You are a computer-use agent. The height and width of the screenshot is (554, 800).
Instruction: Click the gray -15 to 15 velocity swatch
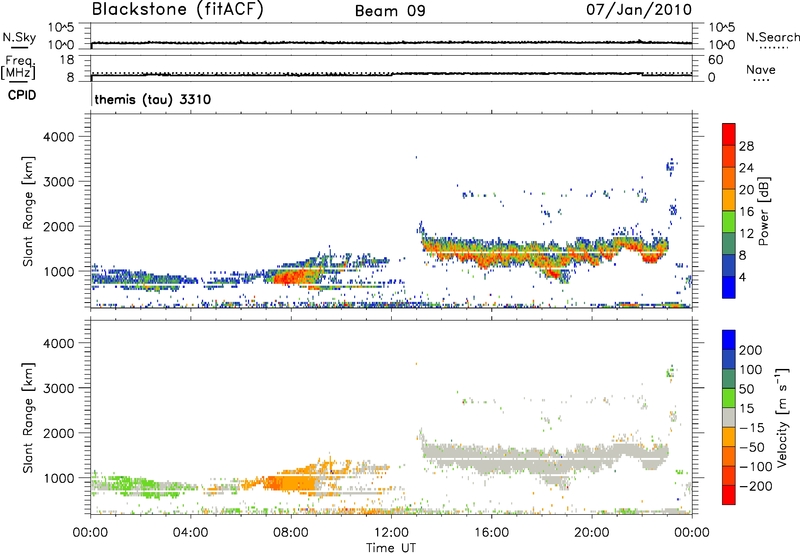(729, 417)
